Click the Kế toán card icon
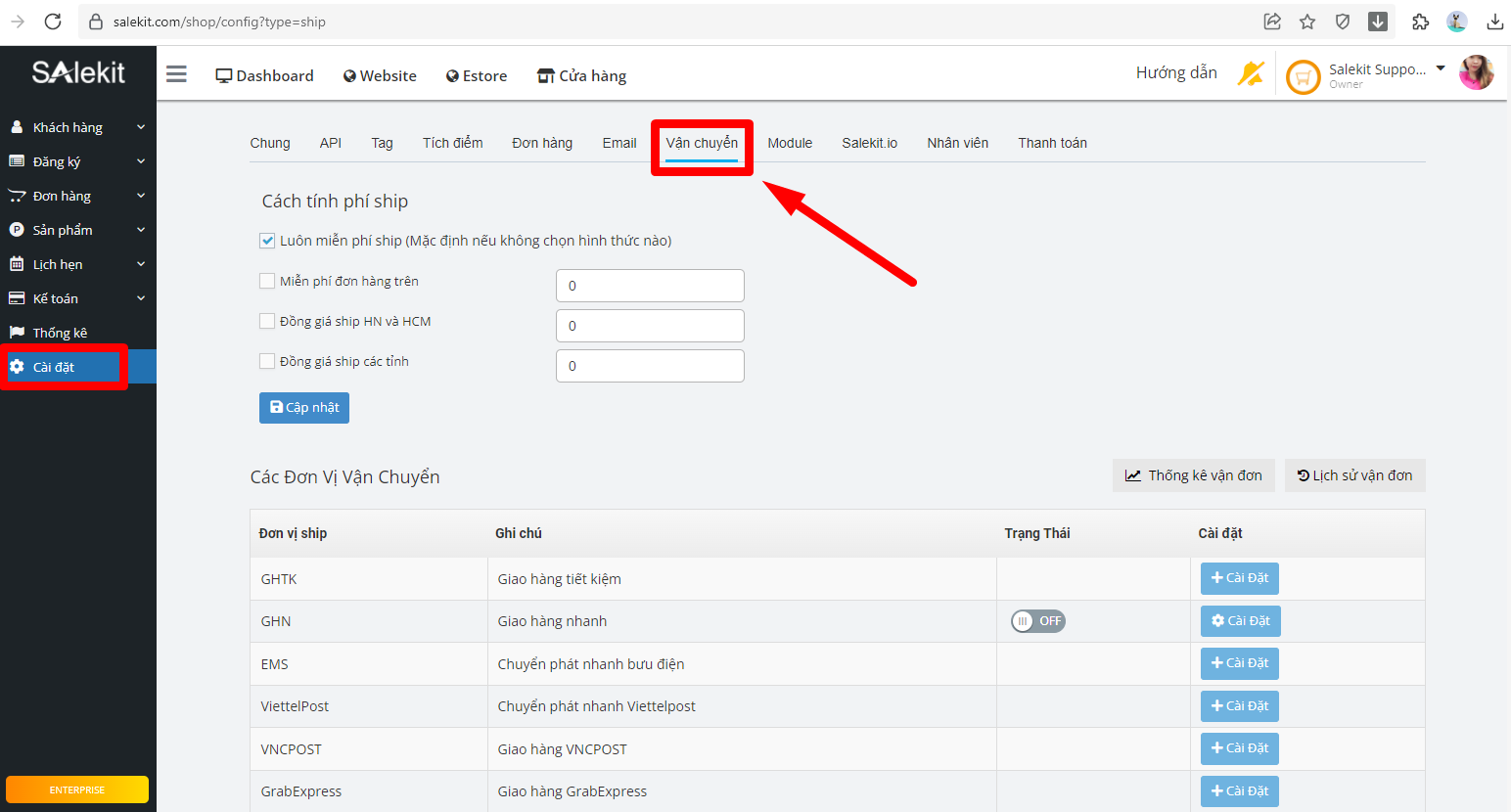 [x=17, y=298]
